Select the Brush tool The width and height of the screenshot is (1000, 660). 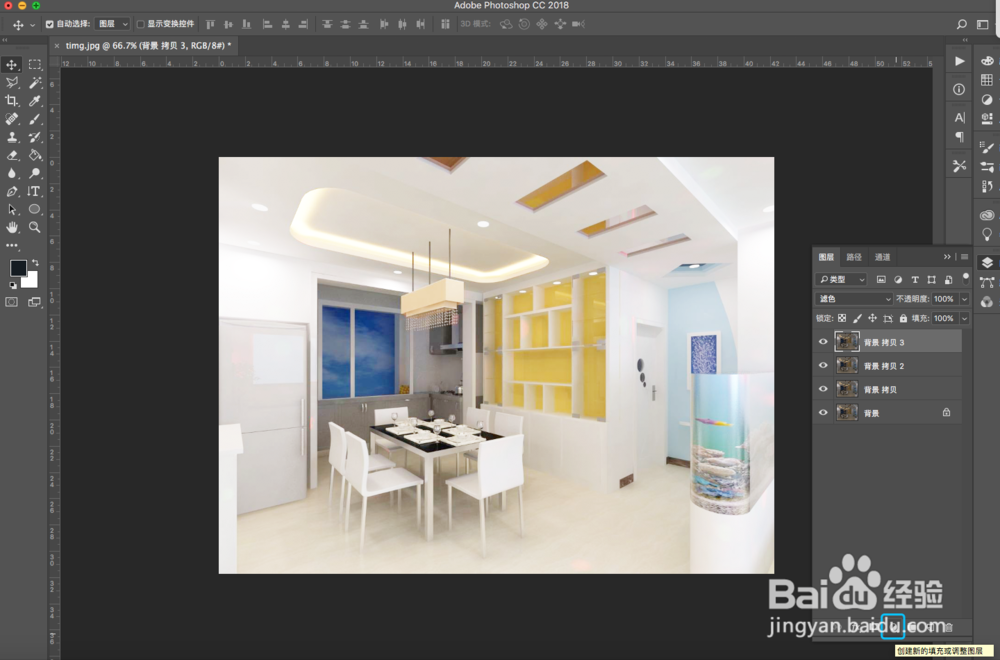click(x=34, y=119)
